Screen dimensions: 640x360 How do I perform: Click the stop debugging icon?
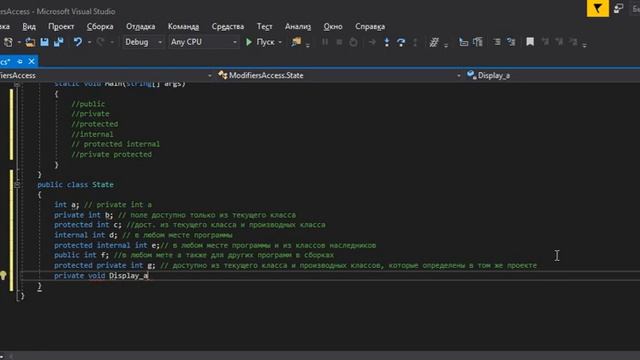coord(339,42)
